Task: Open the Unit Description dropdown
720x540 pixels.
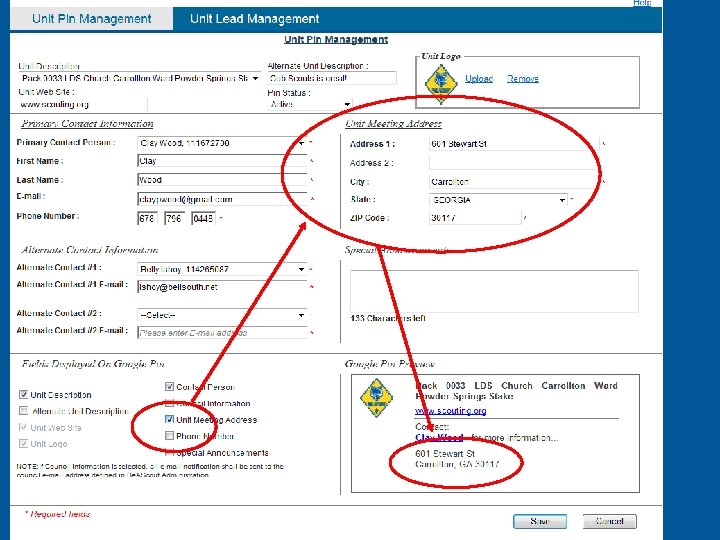Action: 140,78
